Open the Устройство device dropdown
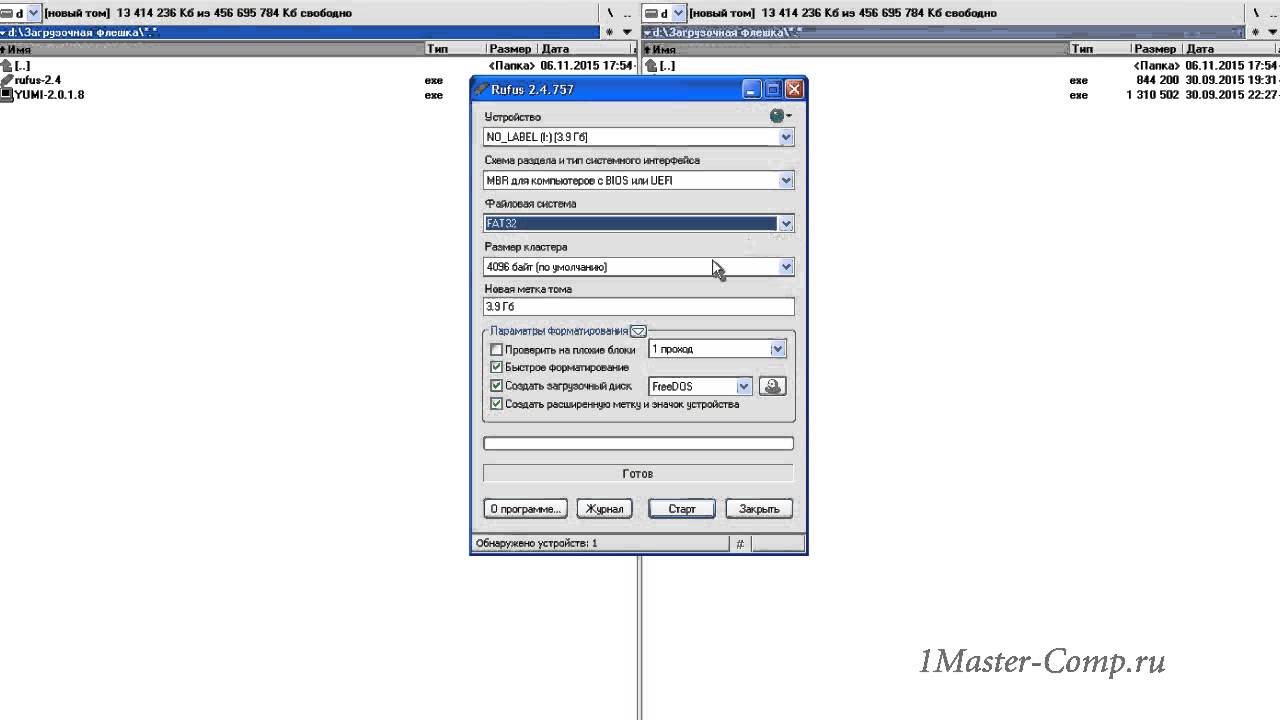The image size is (1280, 720). [786, 137]
